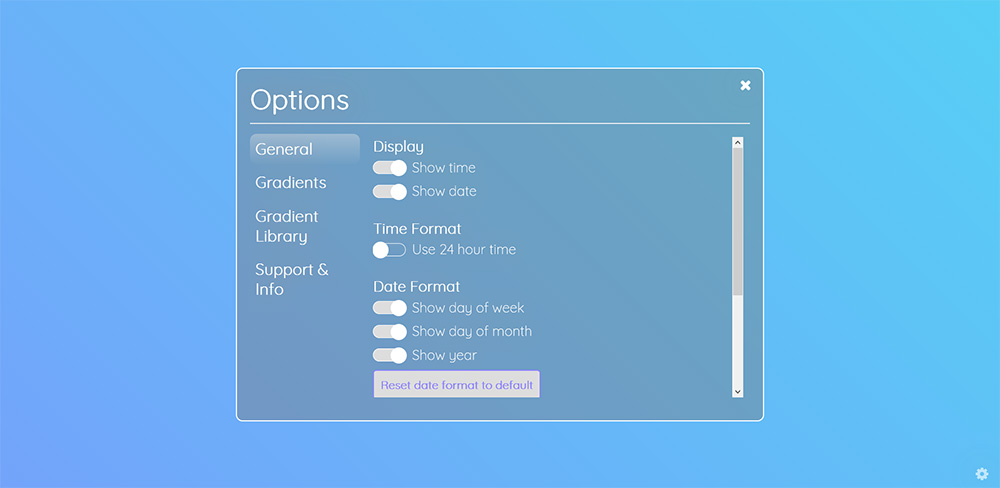Open settings via the gear icon
The height and width of the screenshot is (488, 1000).
982,473
